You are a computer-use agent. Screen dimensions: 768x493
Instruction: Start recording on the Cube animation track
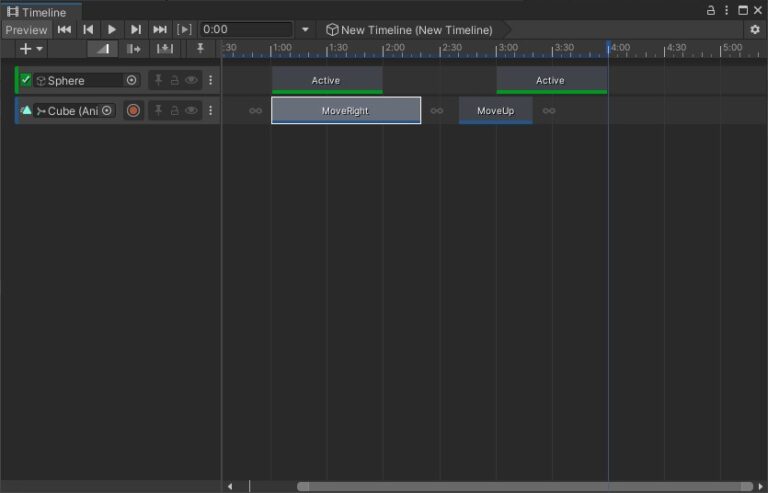(133, 110)
